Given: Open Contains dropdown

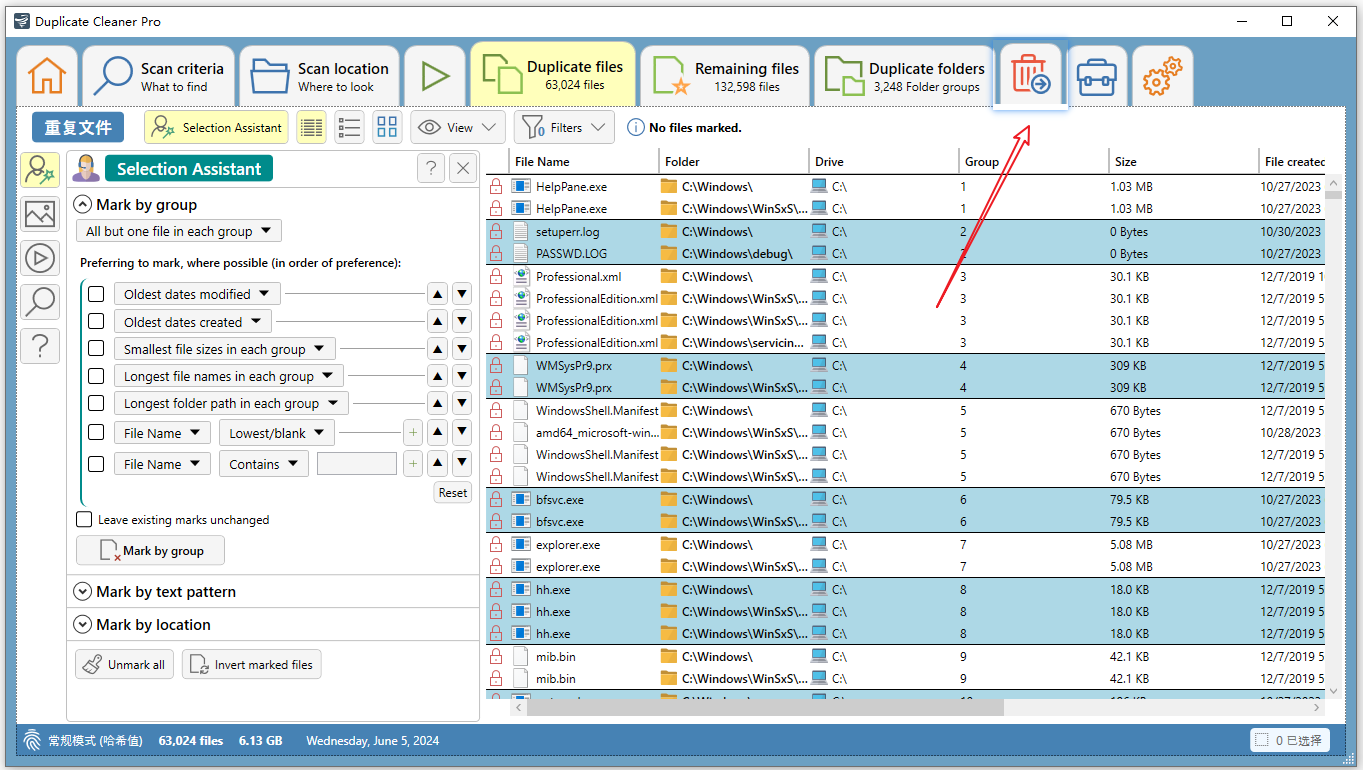Looking at the screenshot, I should [x=264, y=464].
